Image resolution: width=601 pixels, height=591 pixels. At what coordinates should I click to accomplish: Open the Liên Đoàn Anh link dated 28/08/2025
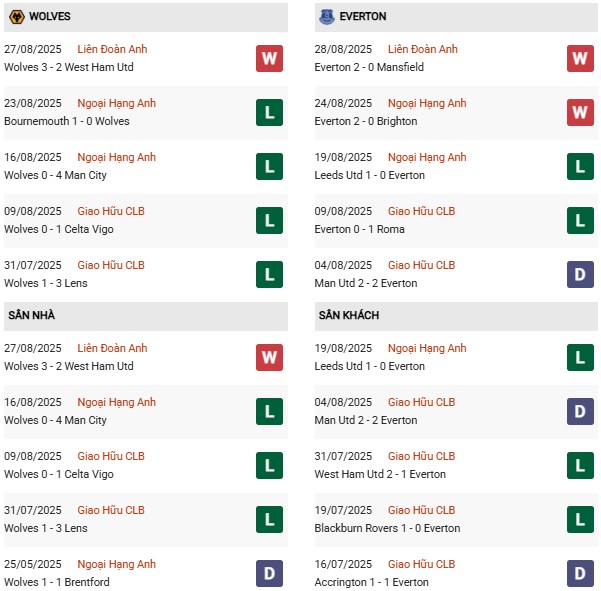coord(422,49)
